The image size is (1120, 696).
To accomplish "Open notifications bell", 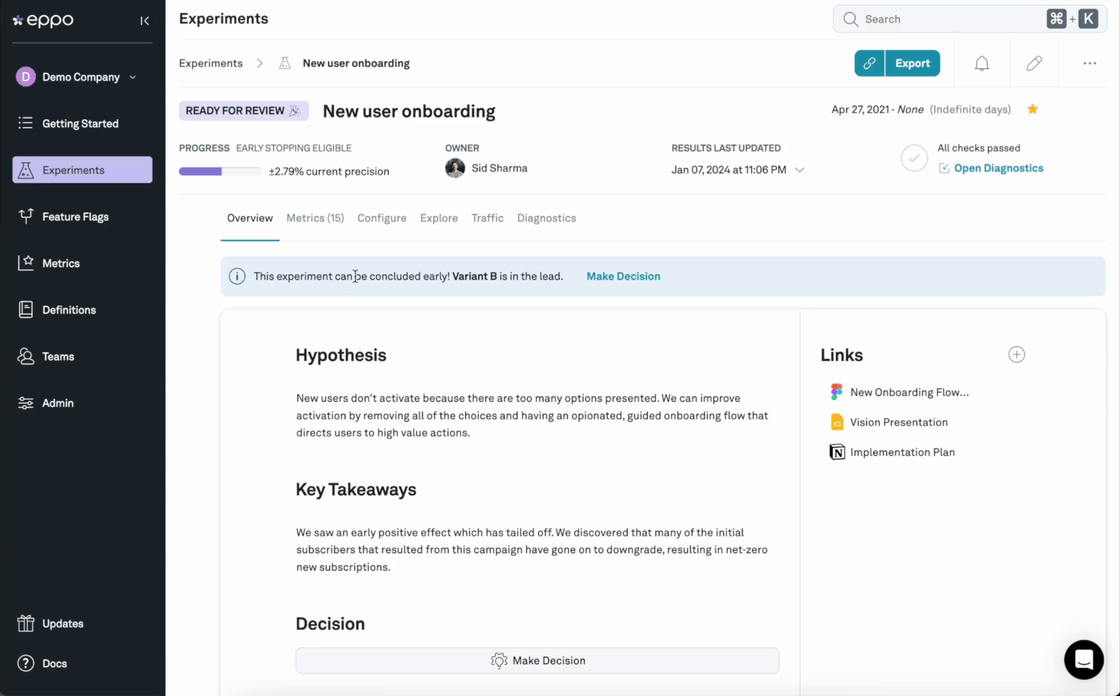I will point(982,63).
